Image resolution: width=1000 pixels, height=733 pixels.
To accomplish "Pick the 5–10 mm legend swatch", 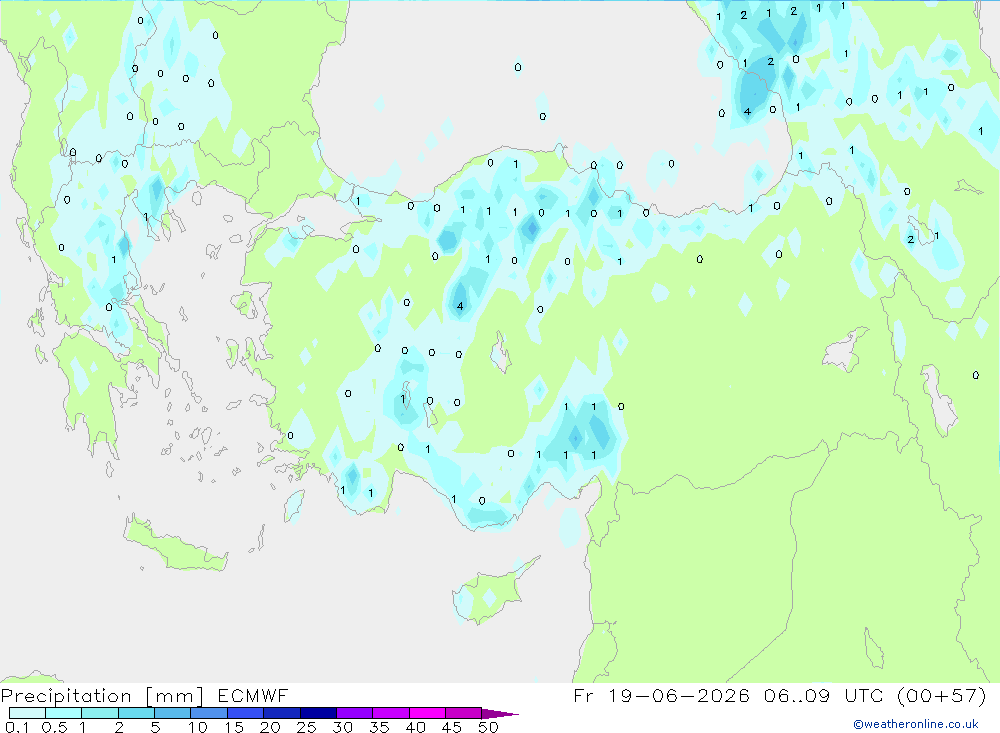I will point(173,713).
